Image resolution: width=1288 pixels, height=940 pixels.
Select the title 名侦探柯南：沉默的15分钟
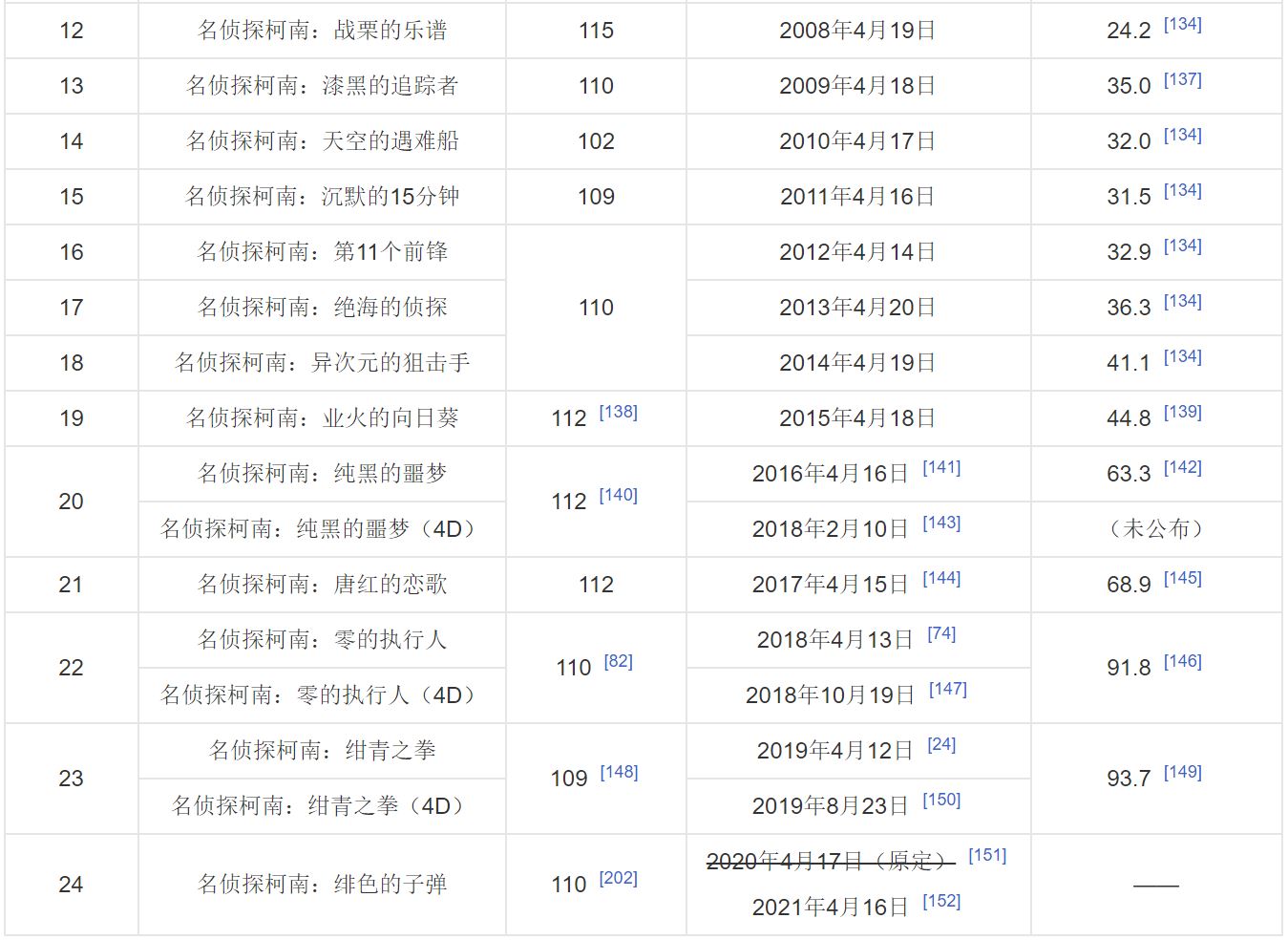coord(322,197)
